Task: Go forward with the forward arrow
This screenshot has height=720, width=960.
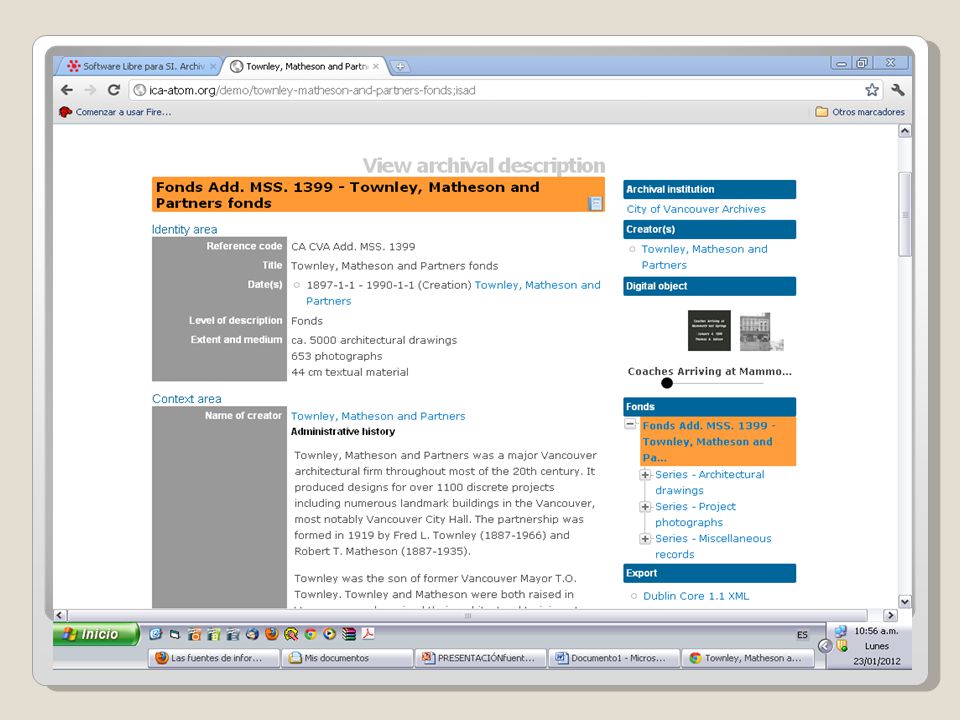Action: pos(90,90)
